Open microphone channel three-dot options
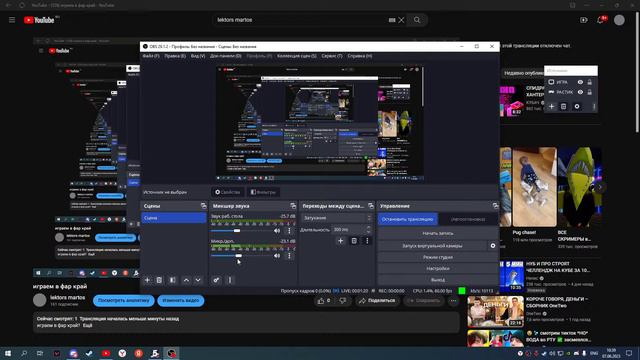This screenshot has height=360, width=640. pyautogui.click(x=289, y=256)
